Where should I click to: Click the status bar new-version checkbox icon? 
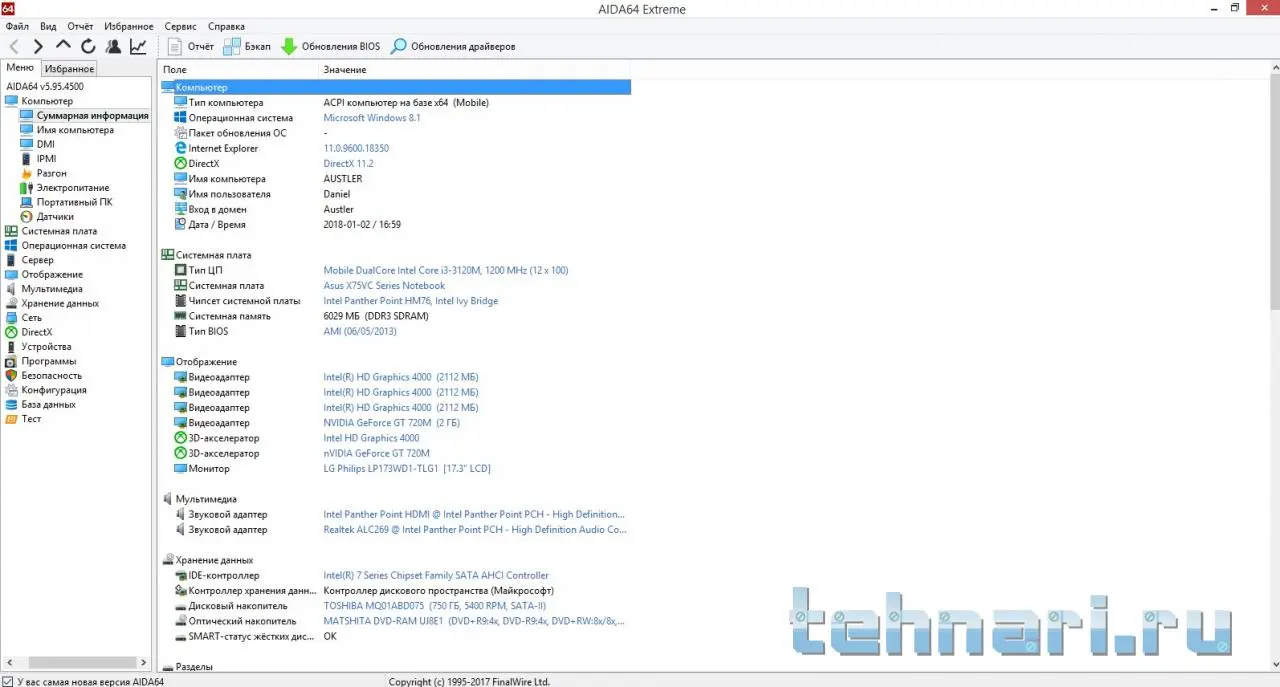pos(8,681)
